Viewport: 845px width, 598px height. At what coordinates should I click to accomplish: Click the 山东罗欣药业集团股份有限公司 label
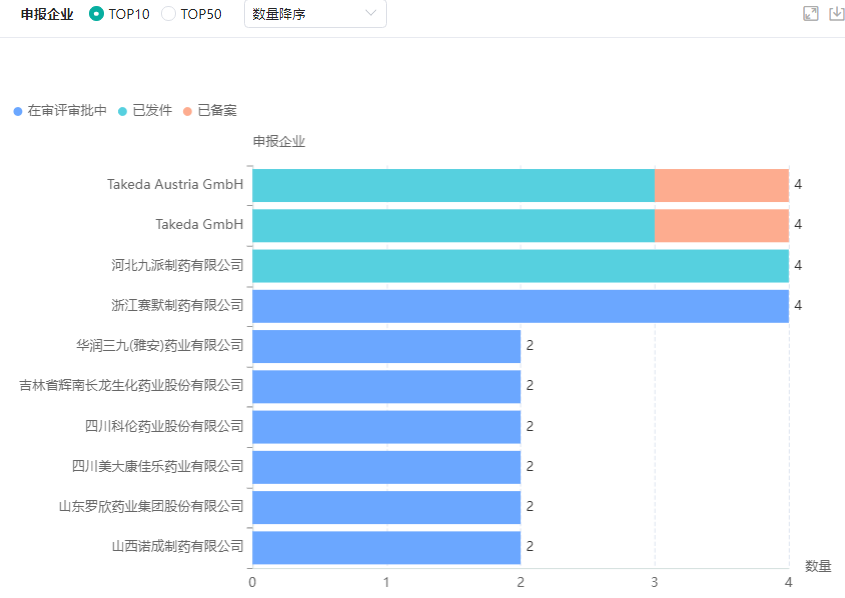(x=151, y=506)
